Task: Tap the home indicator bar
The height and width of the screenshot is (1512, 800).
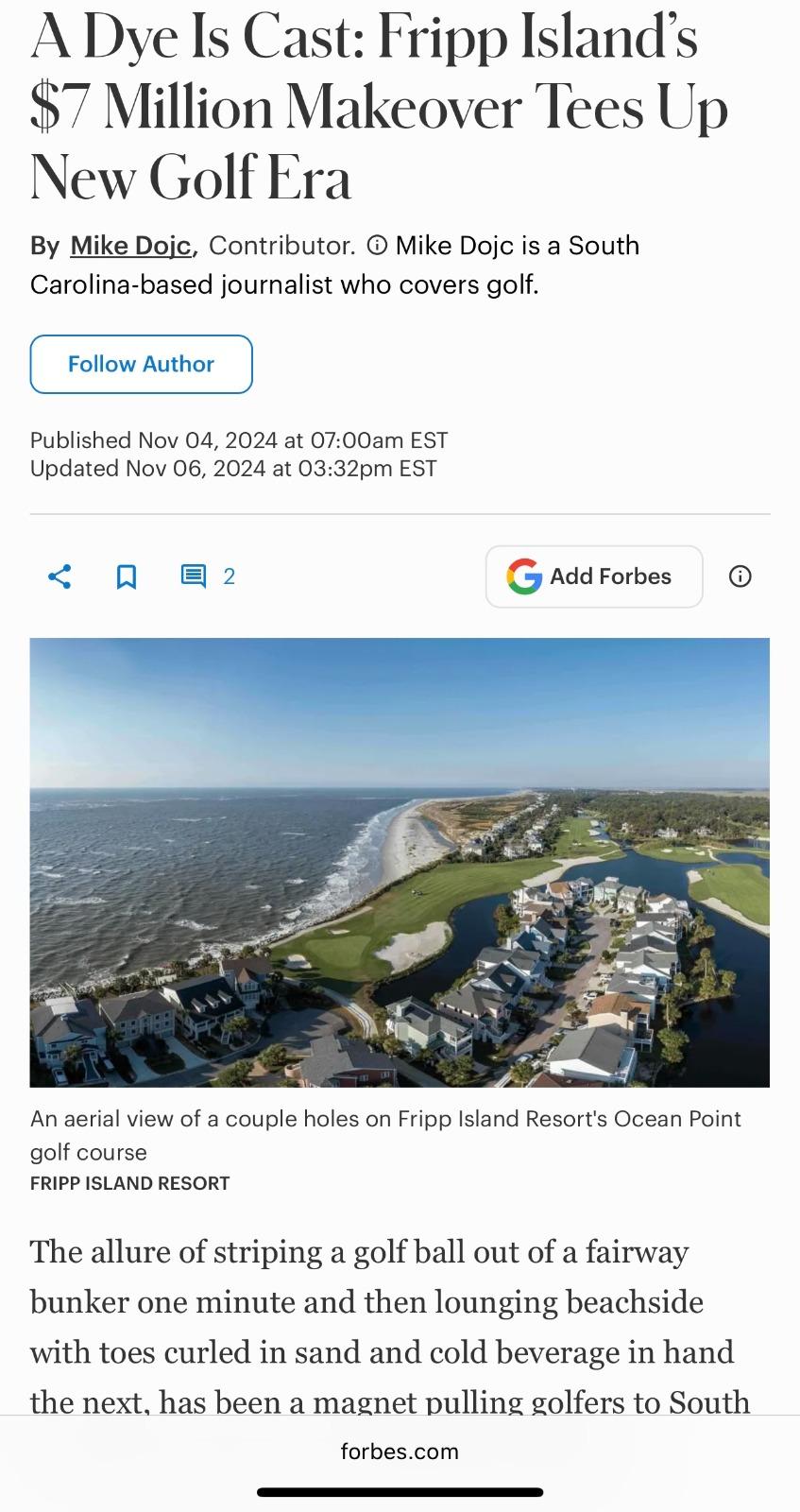Action: (400, 1492)
